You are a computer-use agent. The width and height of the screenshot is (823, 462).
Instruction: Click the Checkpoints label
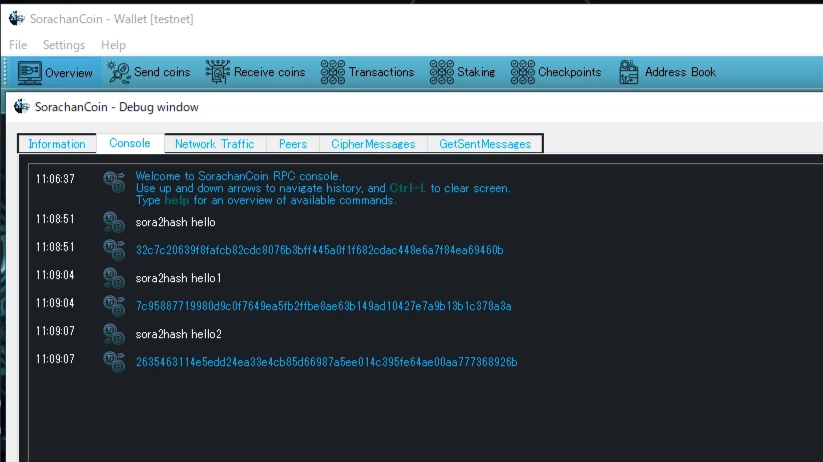coord(569,72)
